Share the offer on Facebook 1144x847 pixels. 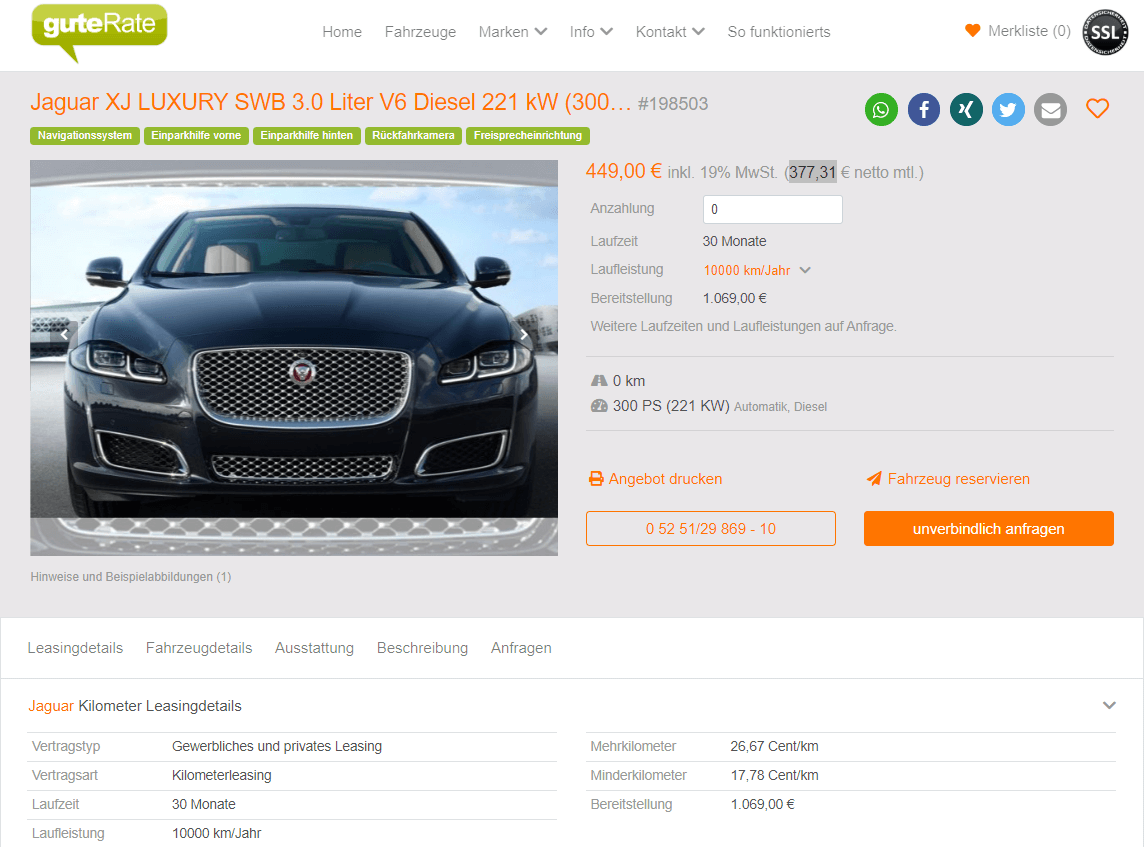924,110
